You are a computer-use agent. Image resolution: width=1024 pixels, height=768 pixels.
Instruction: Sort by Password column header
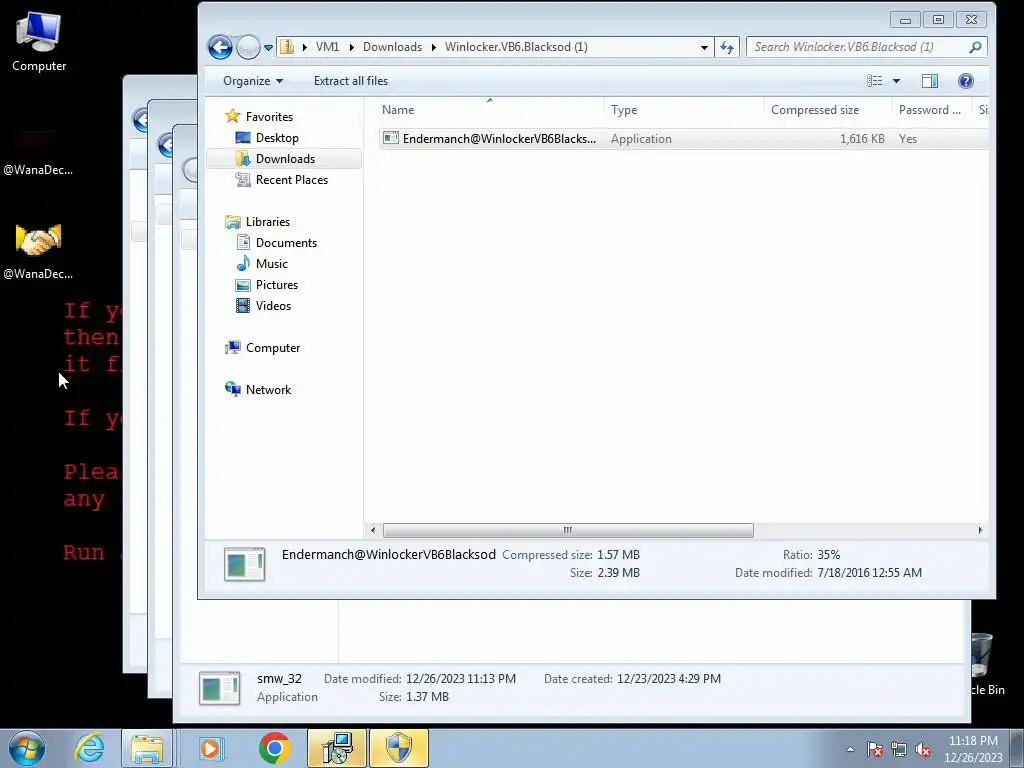[x=931, y=110]
